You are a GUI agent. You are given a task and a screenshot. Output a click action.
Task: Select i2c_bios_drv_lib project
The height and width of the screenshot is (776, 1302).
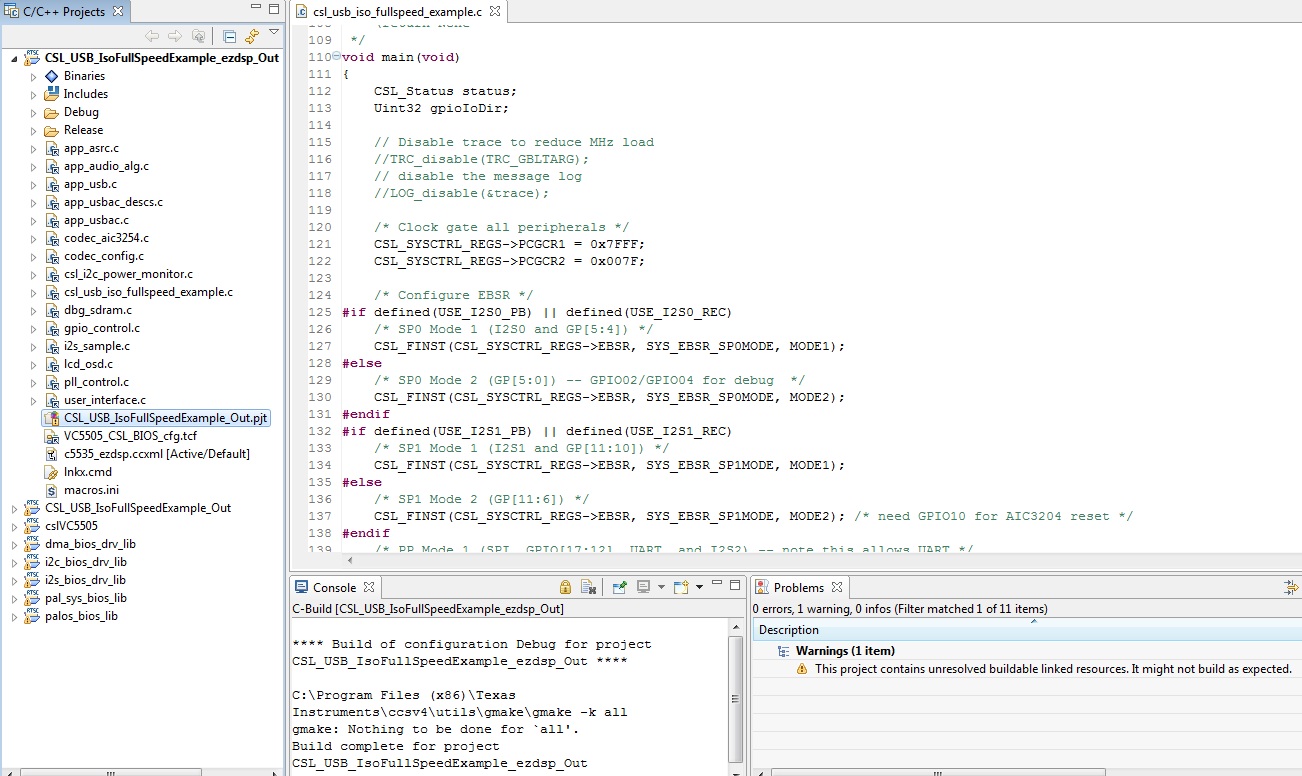tap(86, 562)
